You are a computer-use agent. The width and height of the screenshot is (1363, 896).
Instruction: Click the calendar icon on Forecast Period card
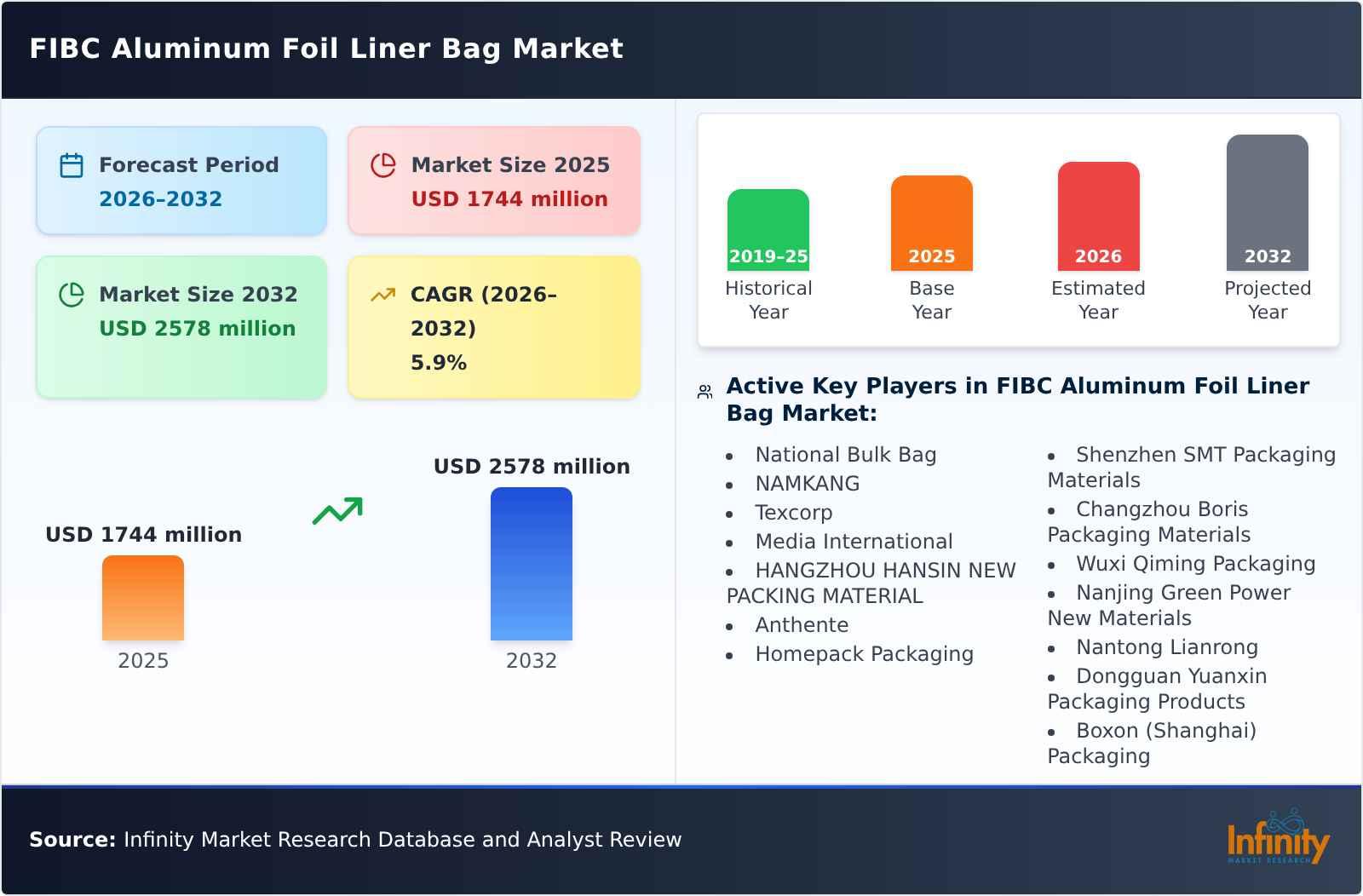pyautogui.click(x=72, y=164)
